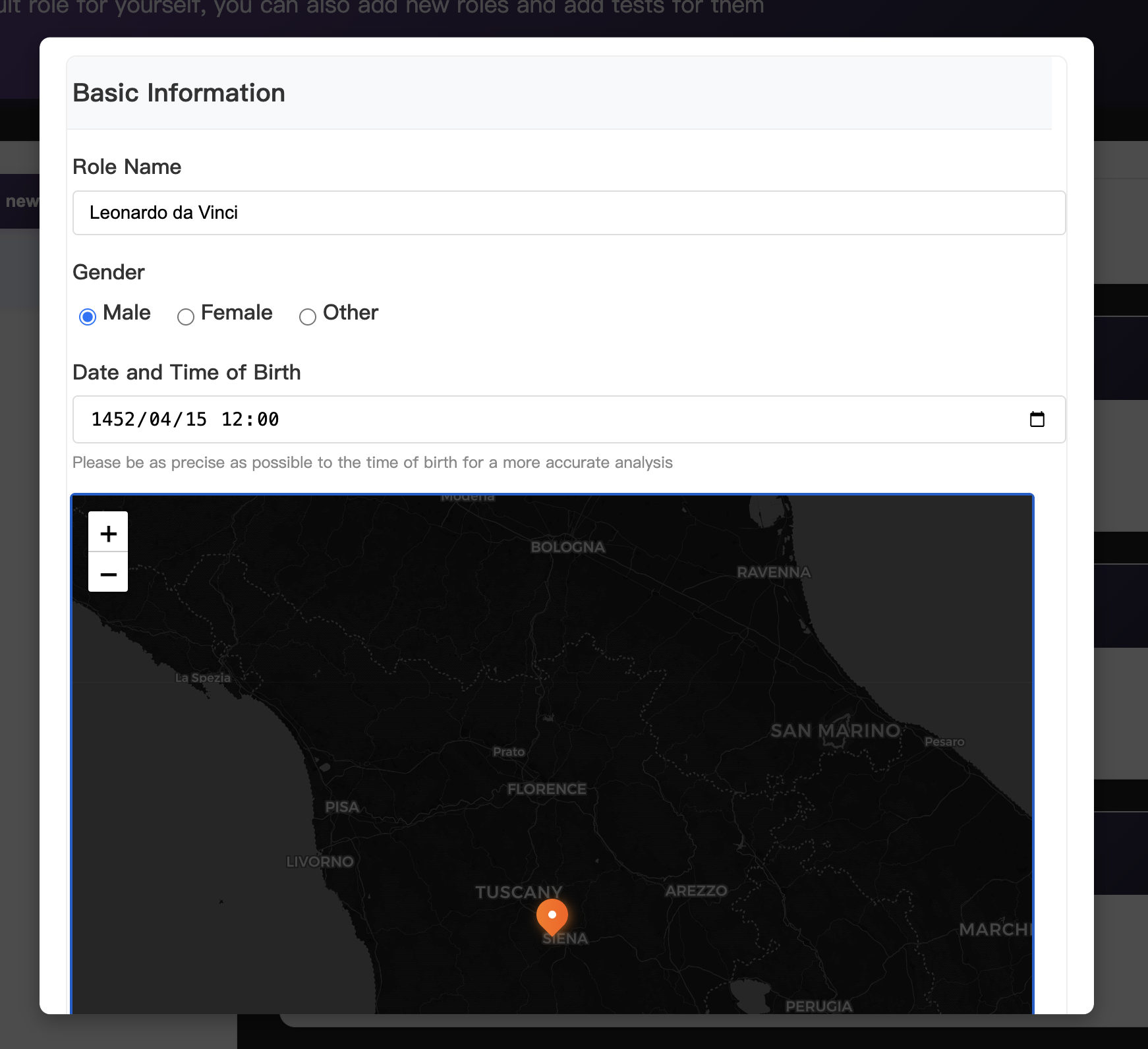Select Male gender option
Viewport: 1148px width, 1049px height.
88,316
